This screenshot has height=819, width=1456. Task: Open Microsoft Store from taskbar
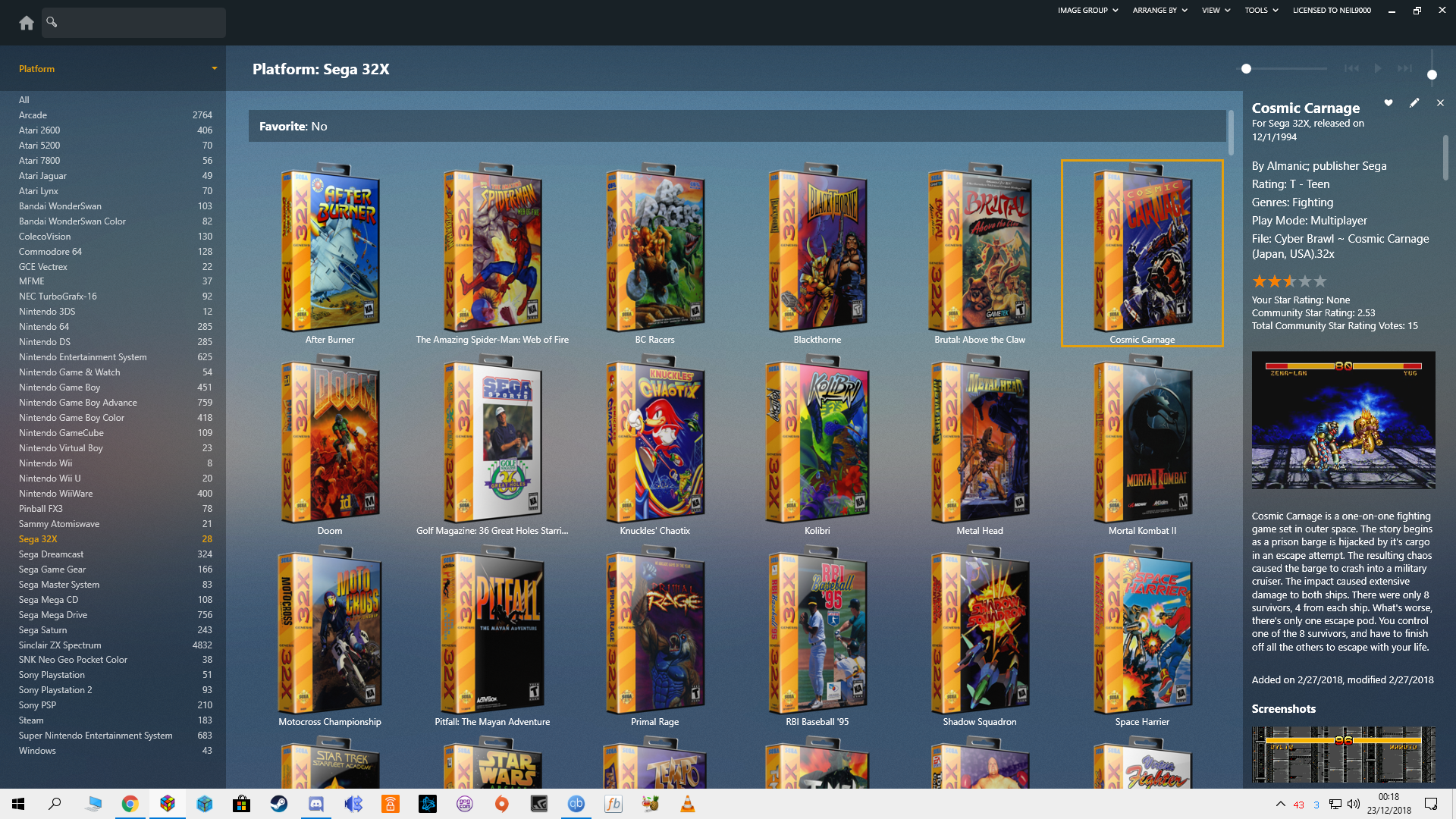(x=241, y=804)
